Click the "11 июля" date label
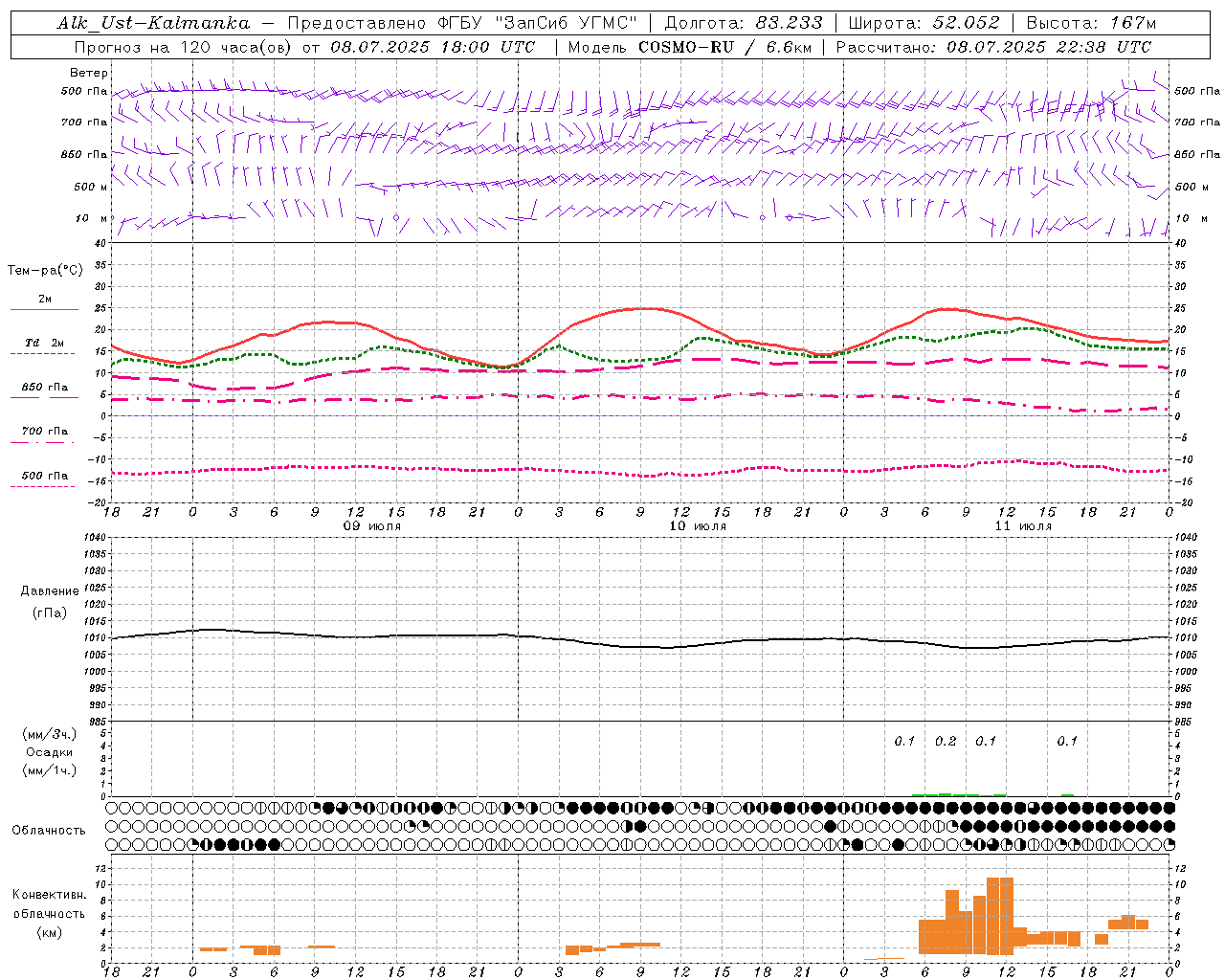1225x980 pixels. tap(1023, 526)
